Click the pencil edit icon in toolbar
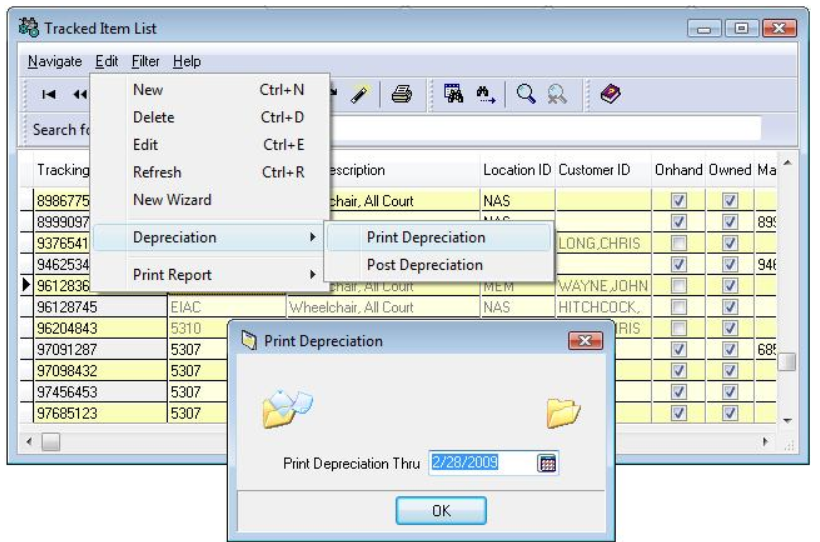The height and width of the screenshot is (542, 820). [x=361, y=94]
